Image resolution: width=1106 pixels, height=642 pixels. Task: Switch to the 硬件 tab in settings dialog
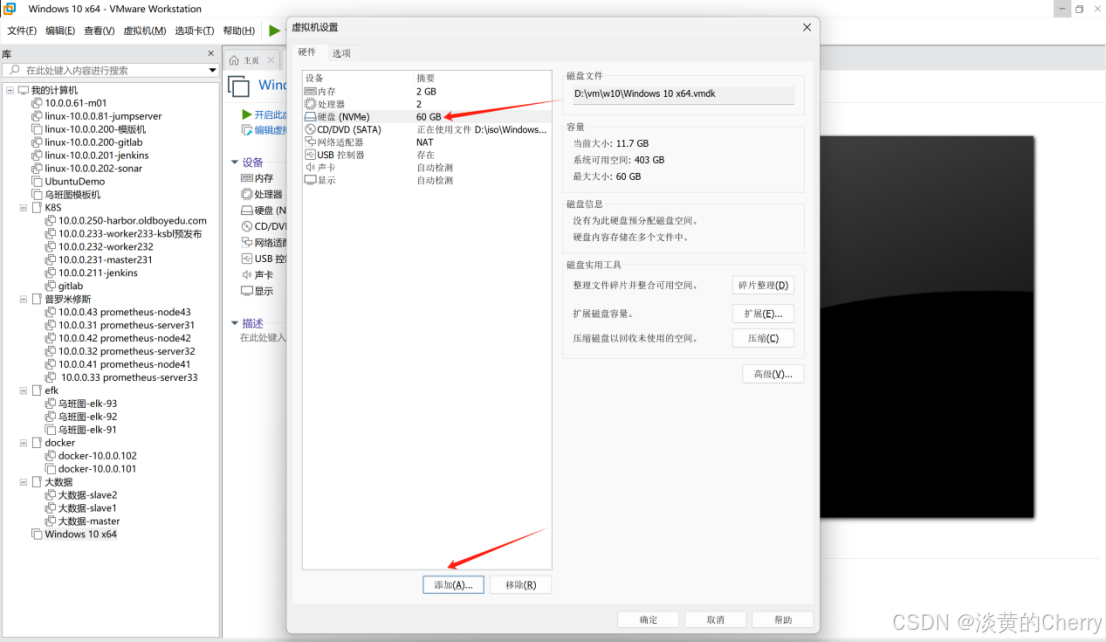click(x=307, y=52)
